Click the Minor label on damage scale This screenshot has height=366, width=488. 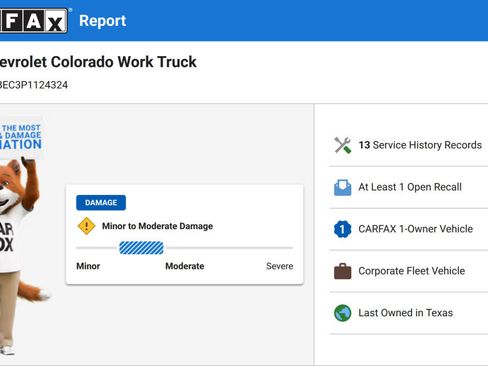click(x=88, y=266)
